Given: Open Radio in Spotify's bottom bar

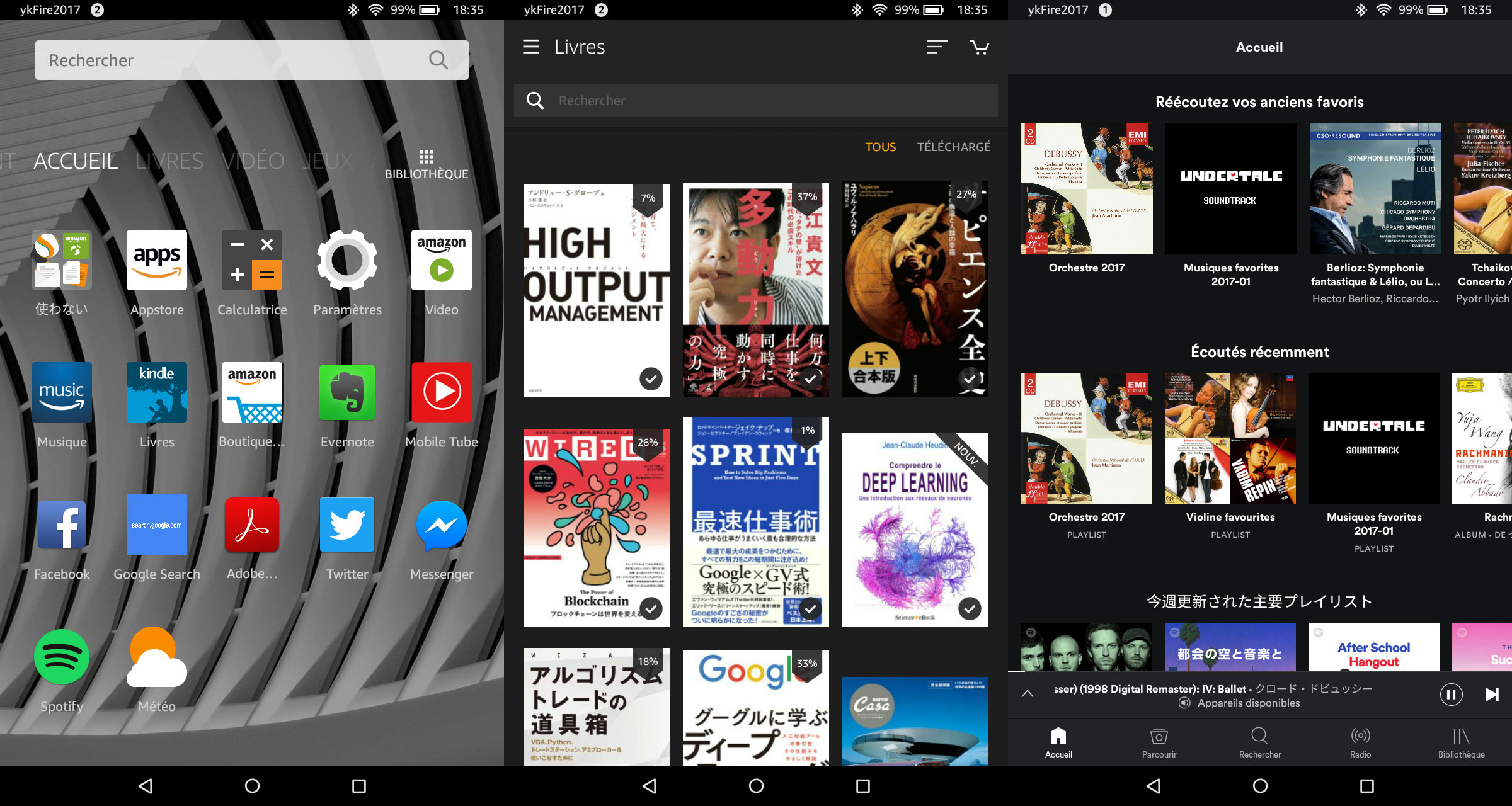Looking at the screenshot, I should tap(1361, 743).
